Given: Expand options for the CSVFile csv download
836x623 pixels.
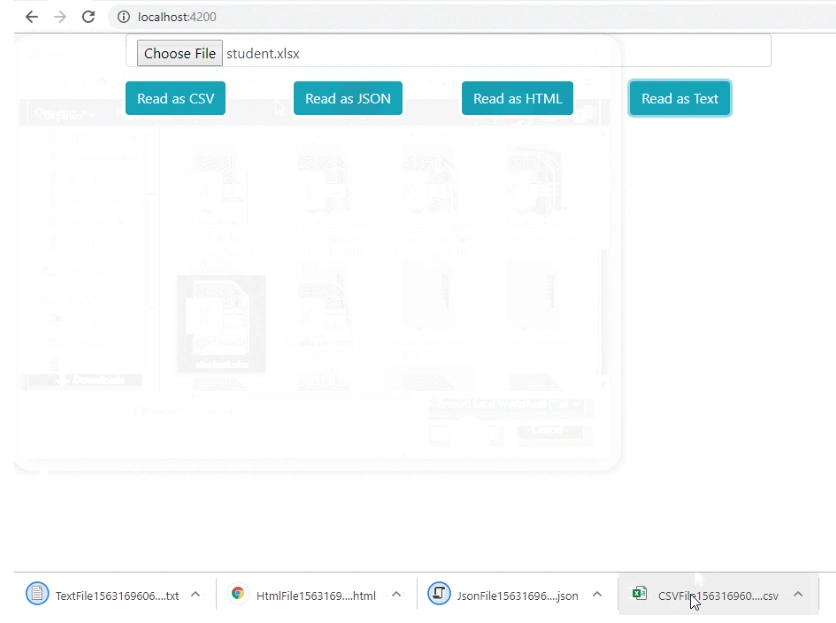Looking at the screenshot, I should point(798,594).
